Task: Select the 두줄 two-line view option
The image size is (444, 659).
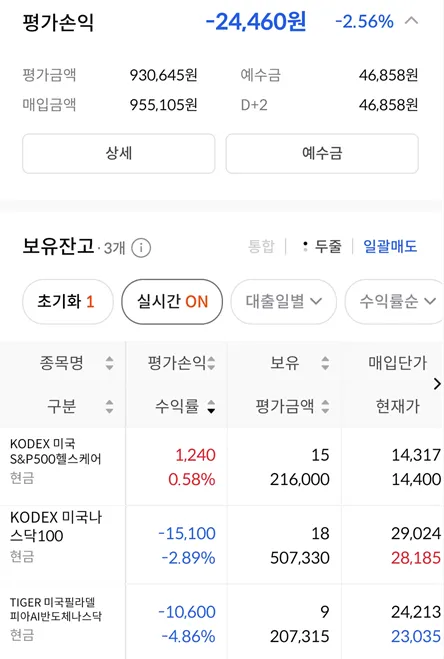Action: (x=322, y=246)
